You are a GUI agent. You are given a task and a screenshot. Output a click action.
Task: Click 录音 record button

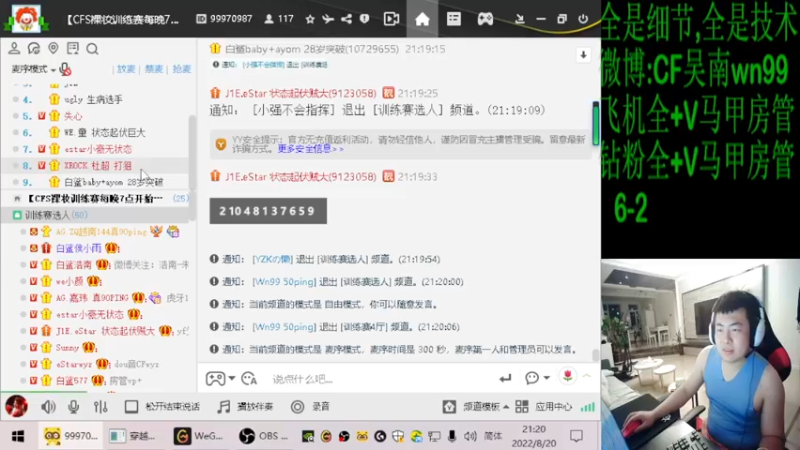(310, 407)
